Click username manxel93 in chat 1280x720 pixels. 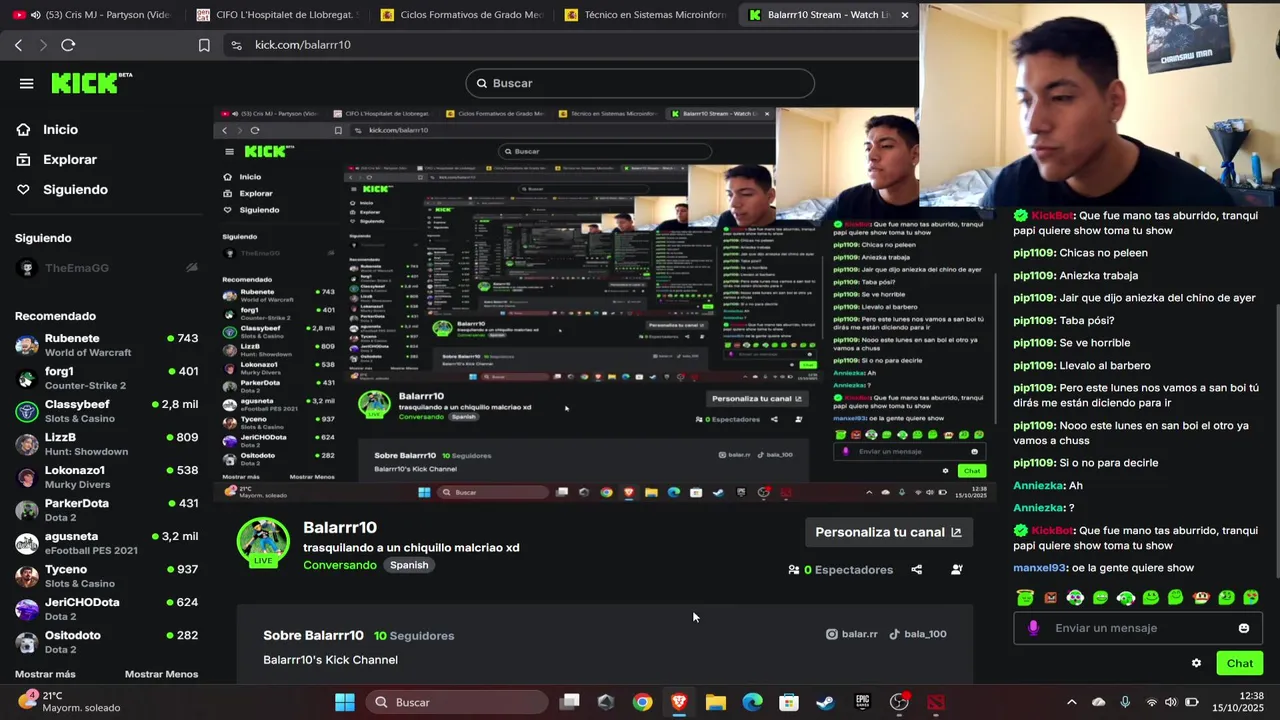pyautogui.click(x=1040, y=568)
